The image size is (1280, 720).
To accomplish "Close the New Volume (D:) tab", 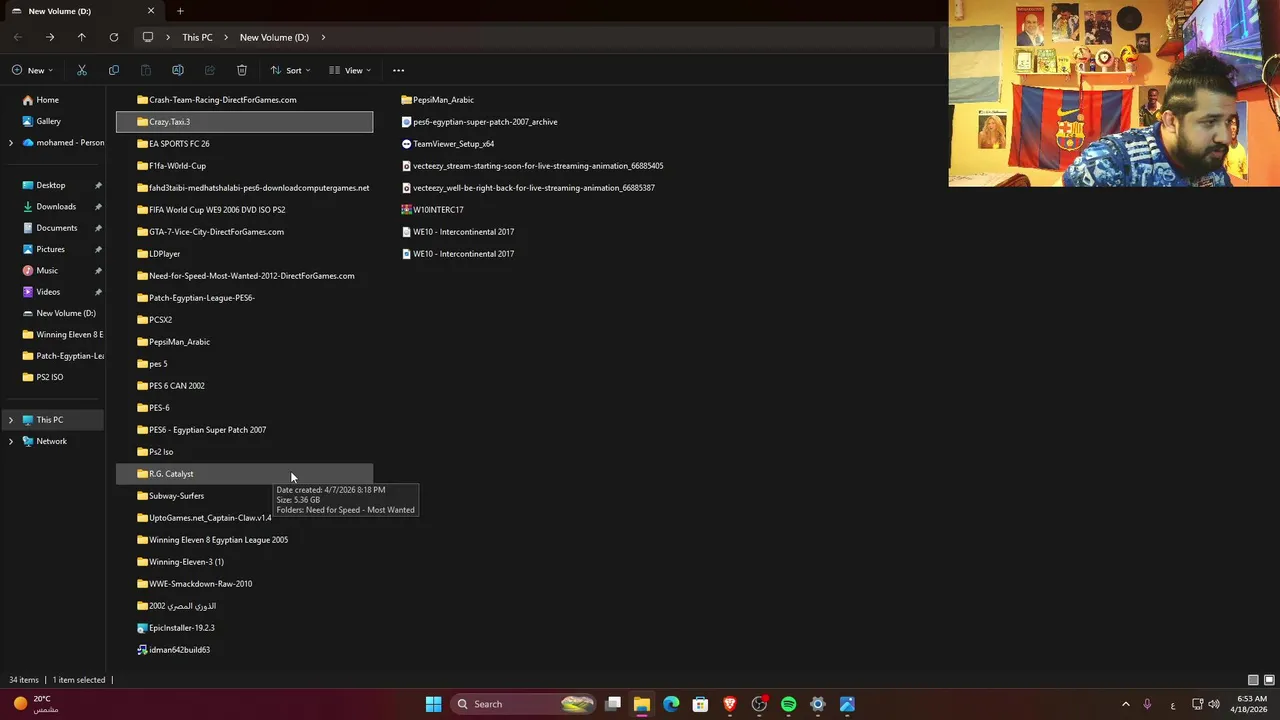I will (151, 11).
